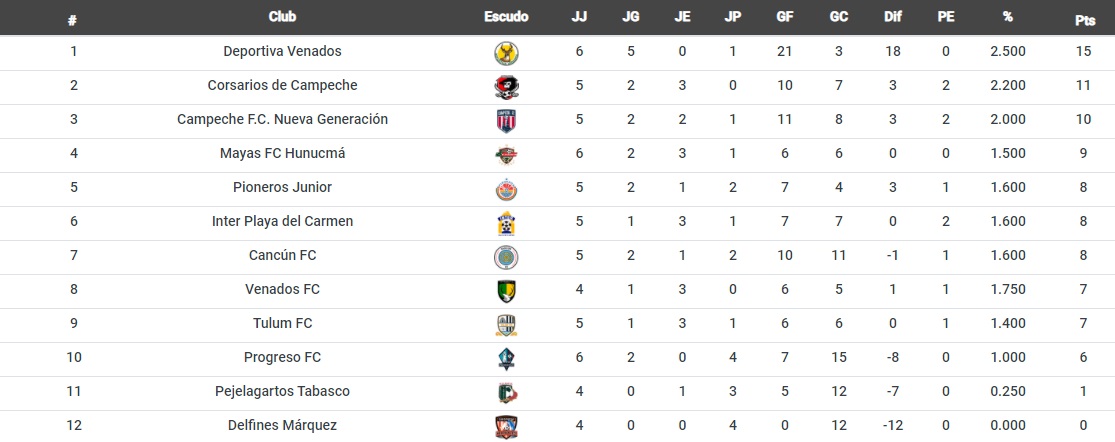Viewport: 1115px width, 442px height.
Task: Click the Deportiva Venados team crest
Action: 506,53
